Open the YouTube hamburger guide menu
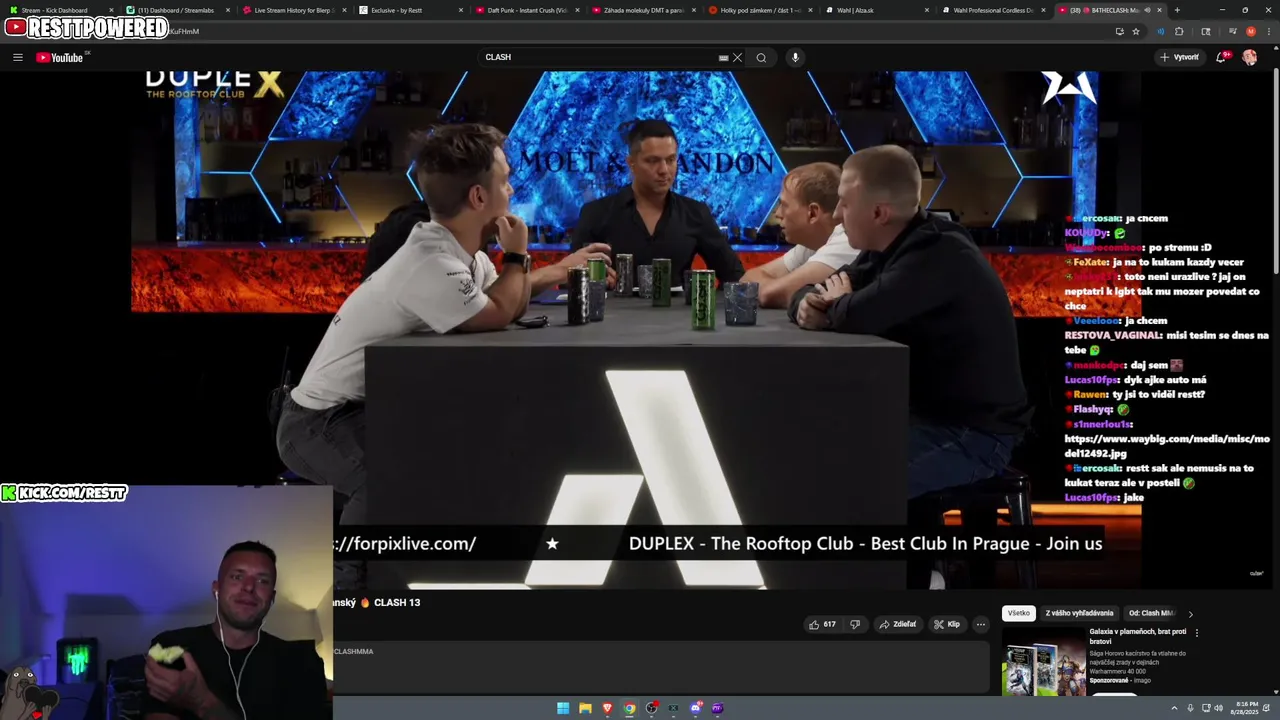 pyautogui.click(x=17, y=57)
